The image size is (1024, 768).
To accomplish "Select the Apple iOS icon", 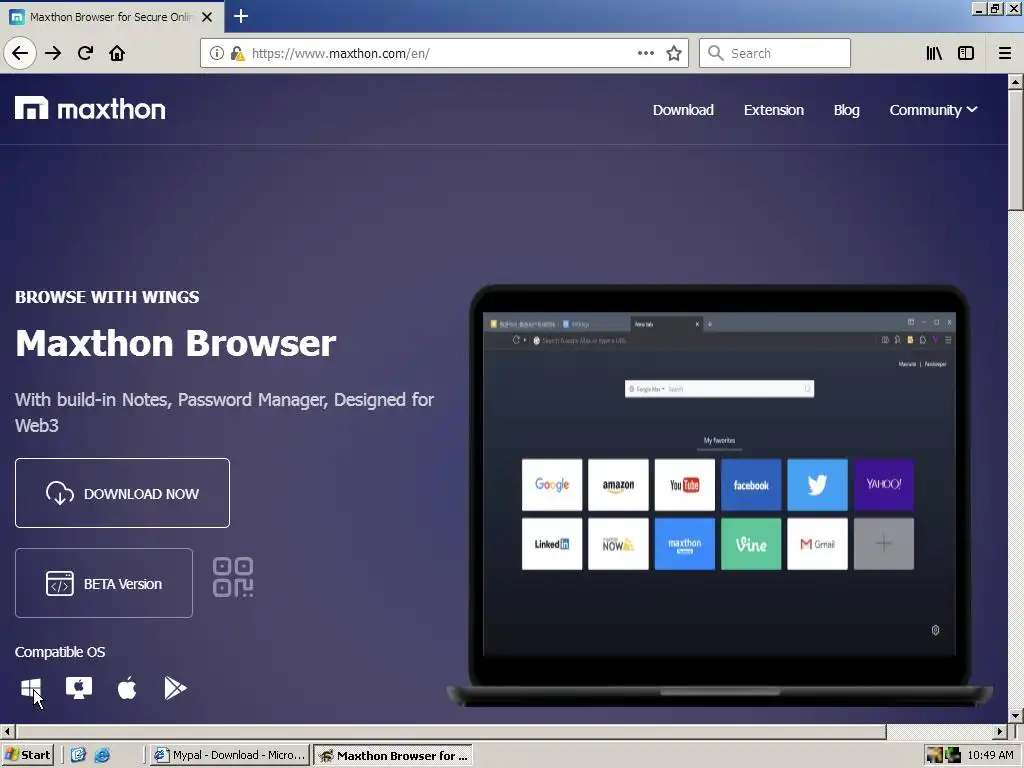I will coord(127,688).
